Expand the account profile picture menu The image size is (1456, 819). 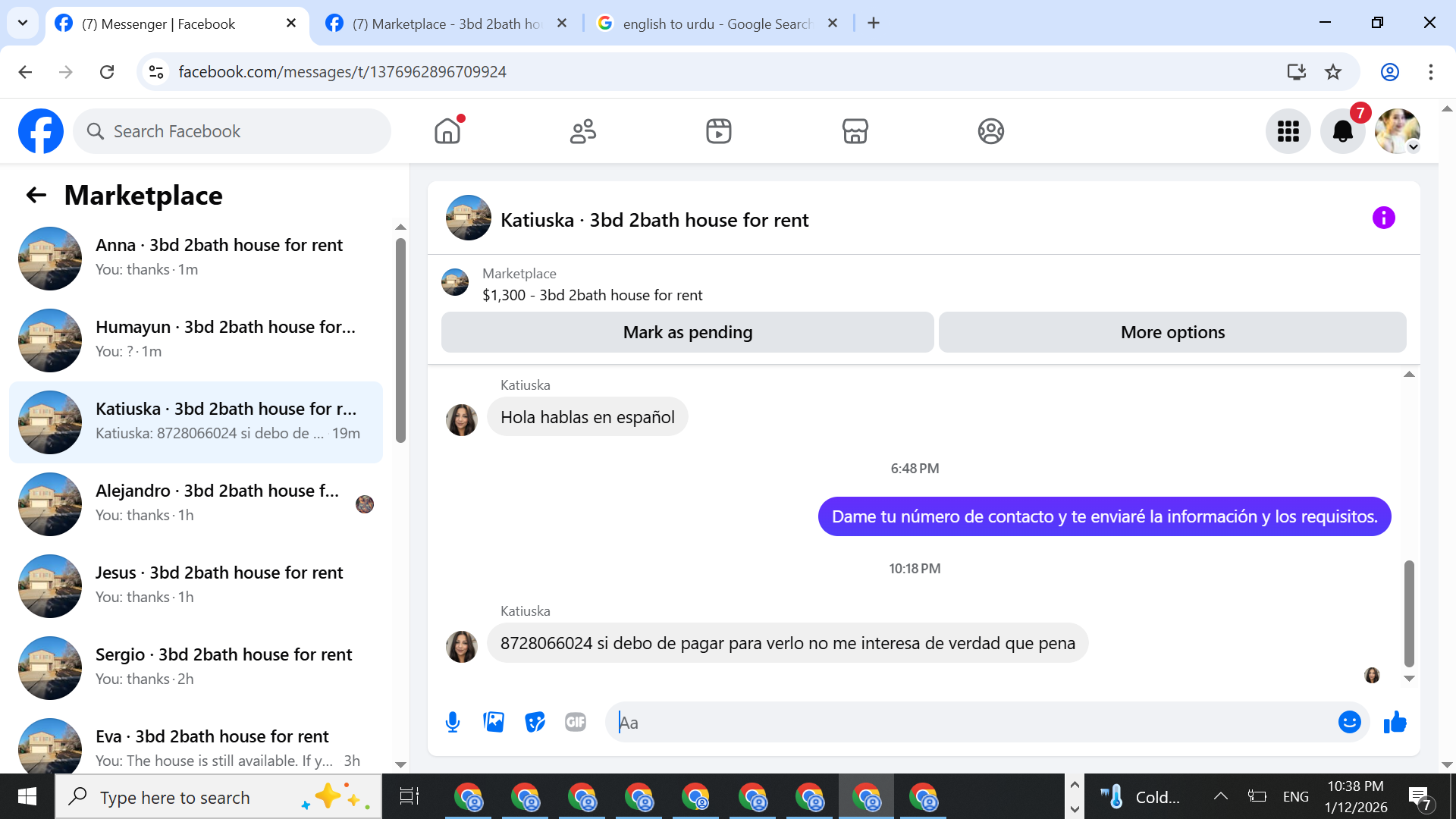(1398, 131)
